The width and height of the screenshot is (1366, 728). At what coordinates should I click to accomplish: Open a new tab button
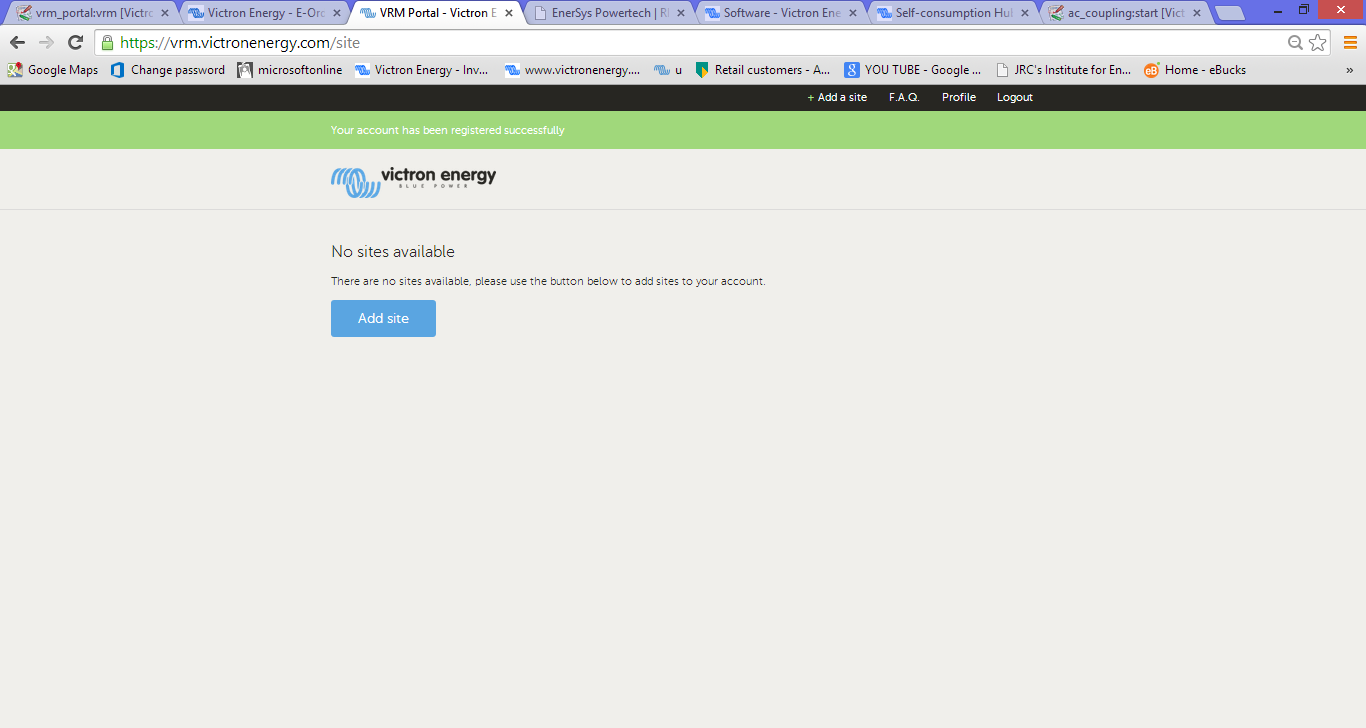point(1230,13)
